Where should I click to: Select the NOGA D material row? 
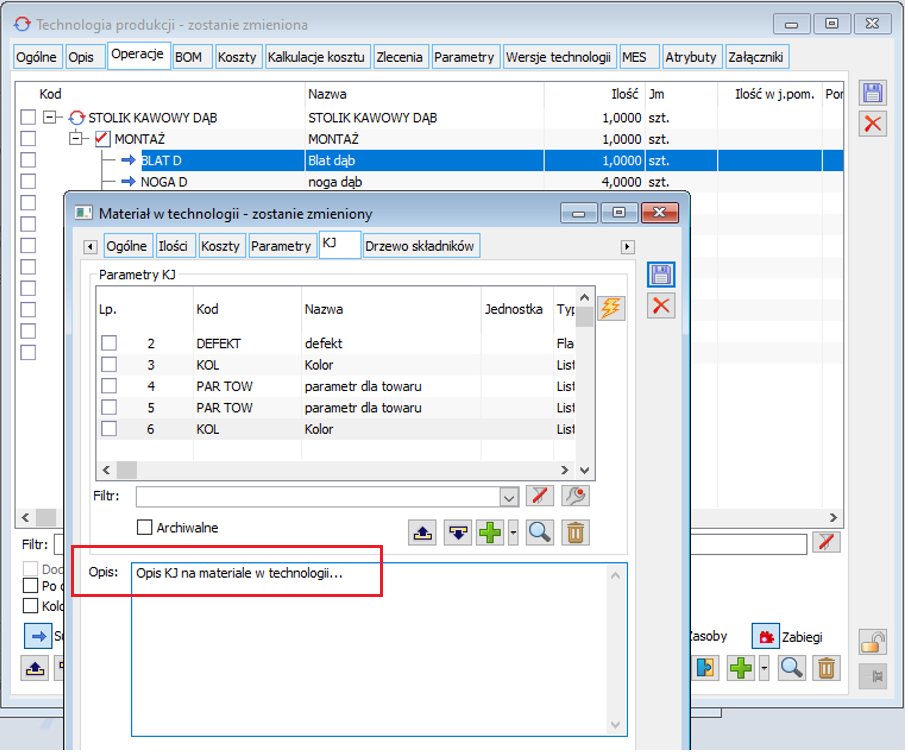click(163, 182)
